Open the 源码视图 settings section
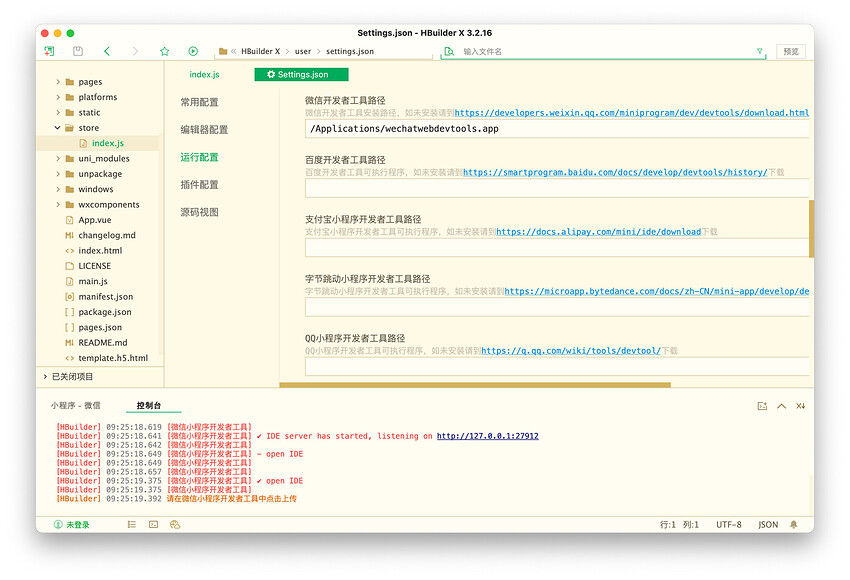850x580 pixels. 199,212
